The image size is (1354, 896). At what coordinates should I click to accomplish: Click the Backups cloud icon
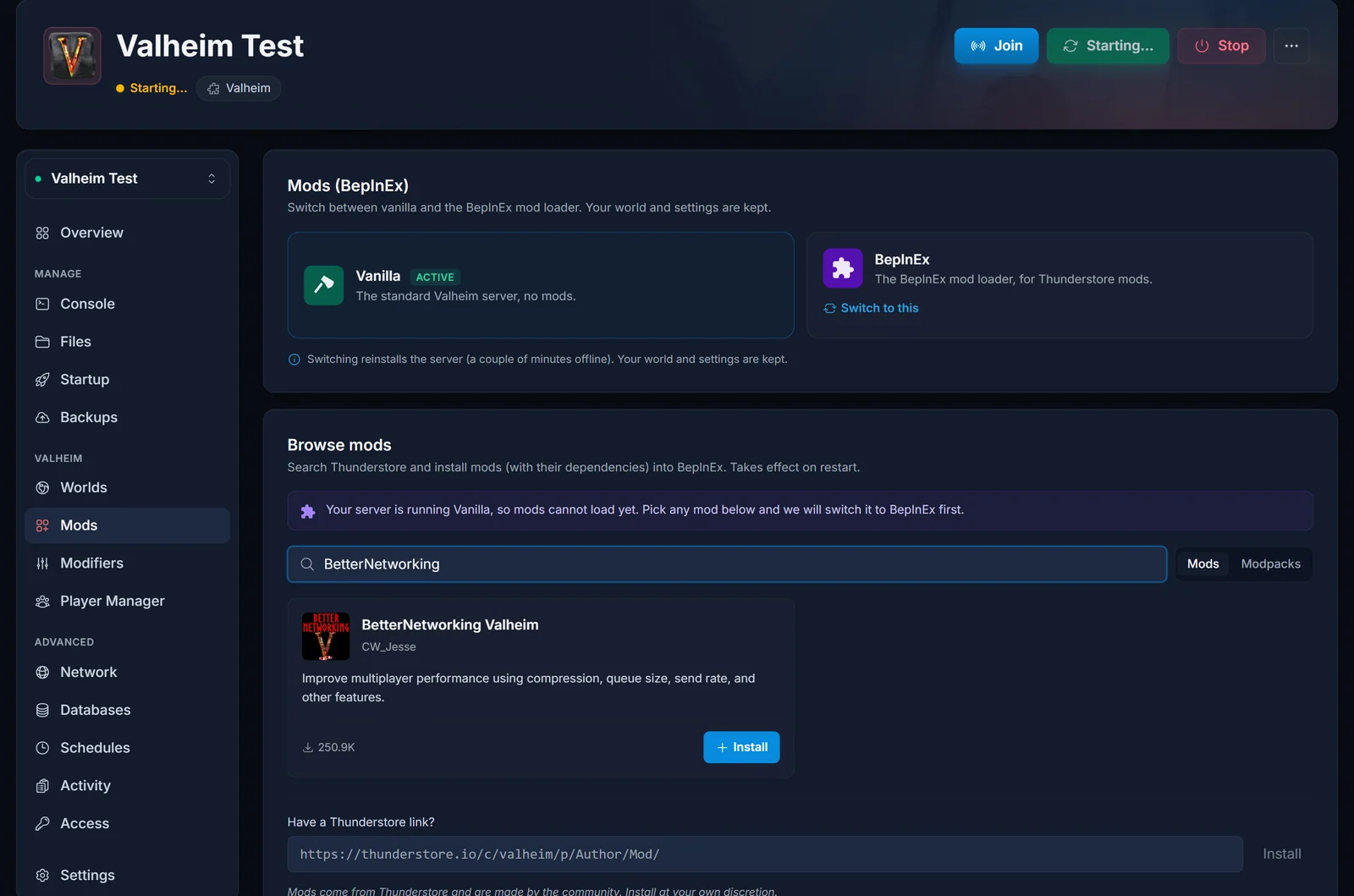42,417
